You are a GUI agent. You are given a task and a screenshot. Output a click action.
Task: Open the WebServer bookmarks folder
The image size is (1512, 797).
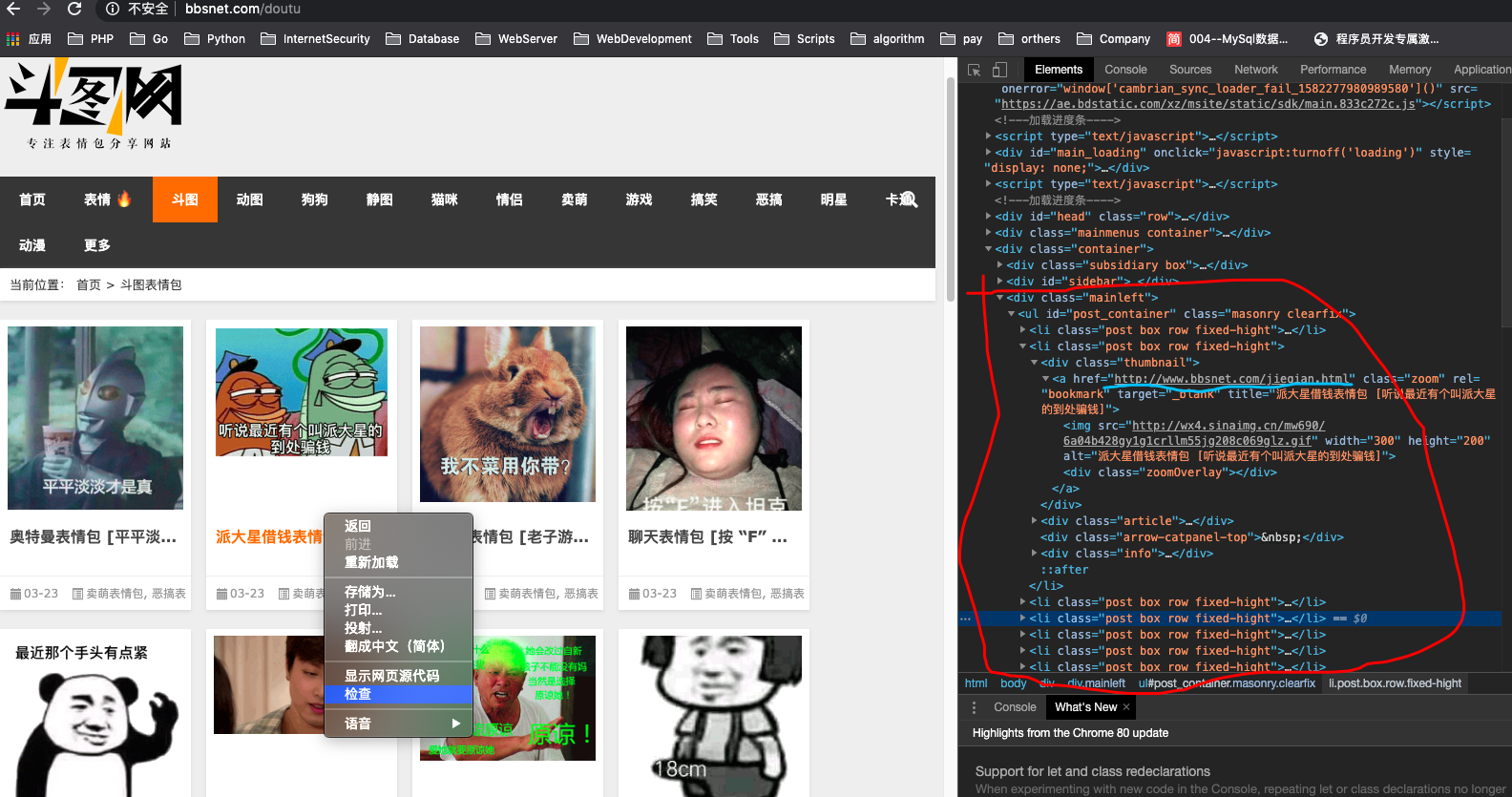(516, 39)
